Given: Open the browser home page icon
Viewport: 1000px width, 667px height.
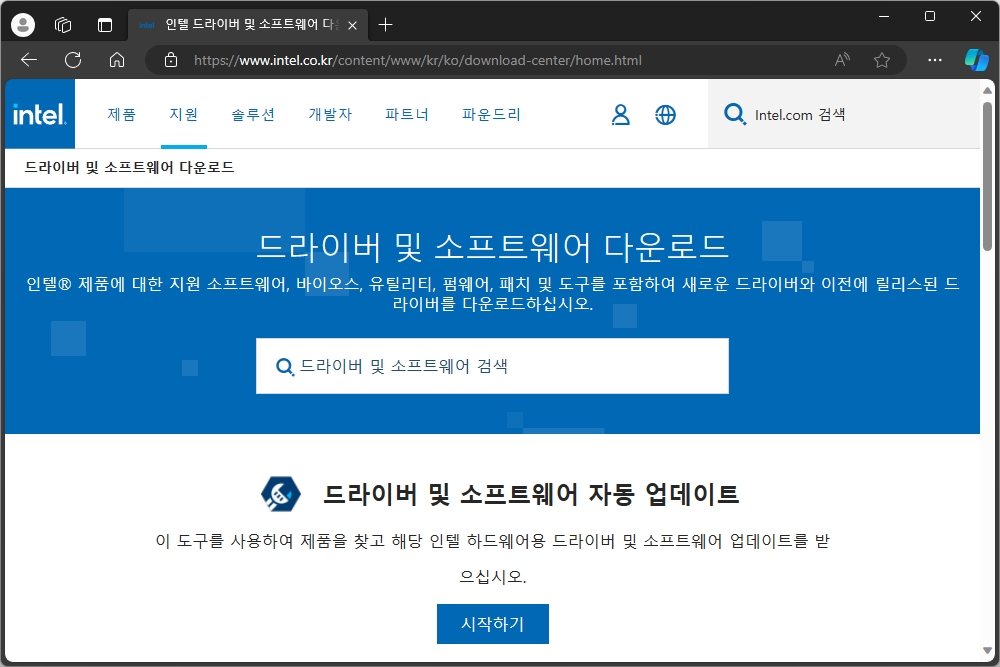Looking at the screenshot, I should click(x=117, y=60).
